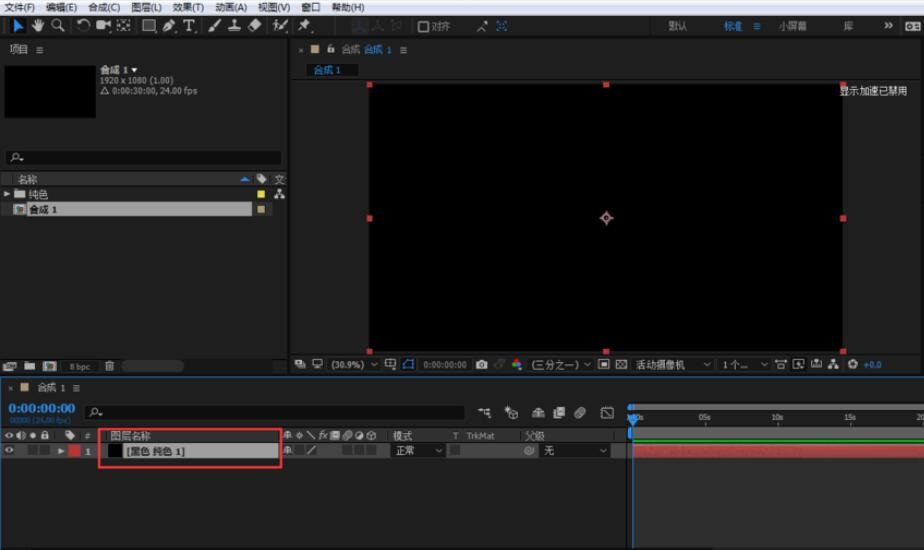The image size is (924, 550).
Task: Toggle visibility eye of 黑色 纯色 1 layer
Action: (9, 450)
